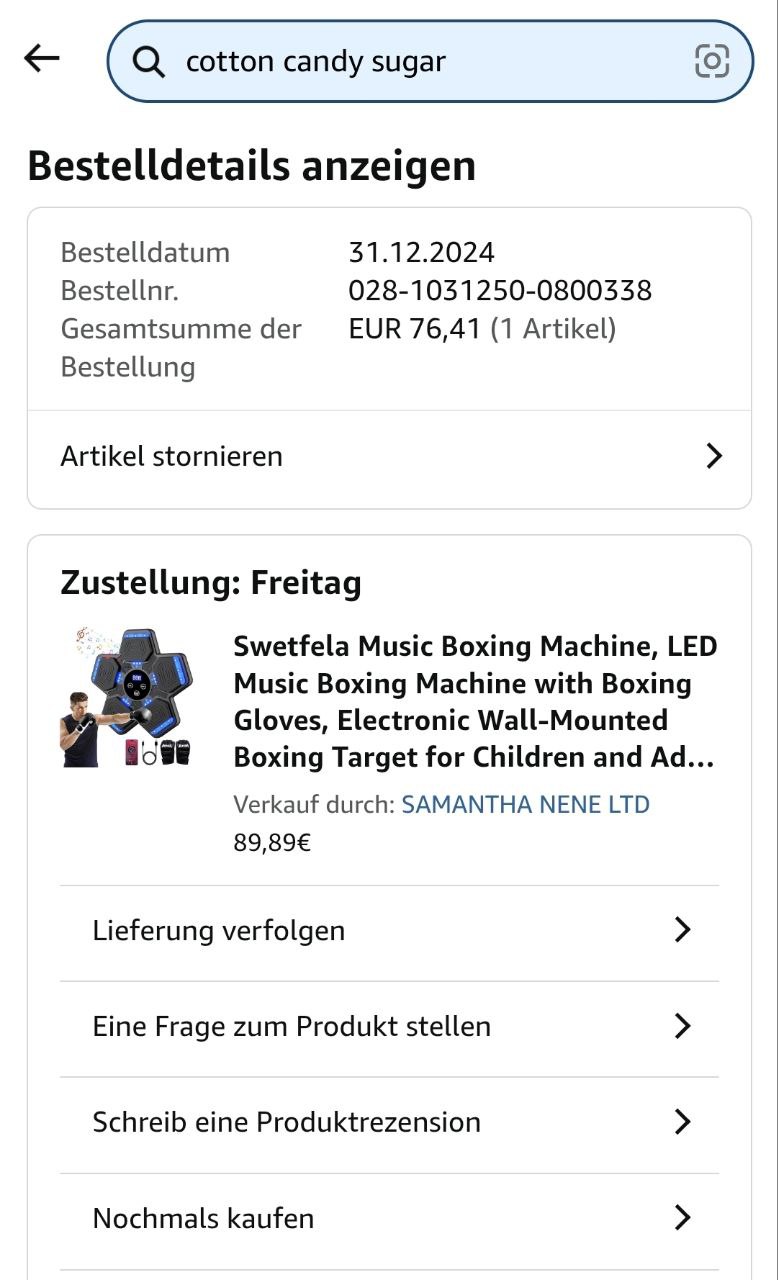
Task: Tap the boxing machine product thumbnail
Action: pos(126,697)
